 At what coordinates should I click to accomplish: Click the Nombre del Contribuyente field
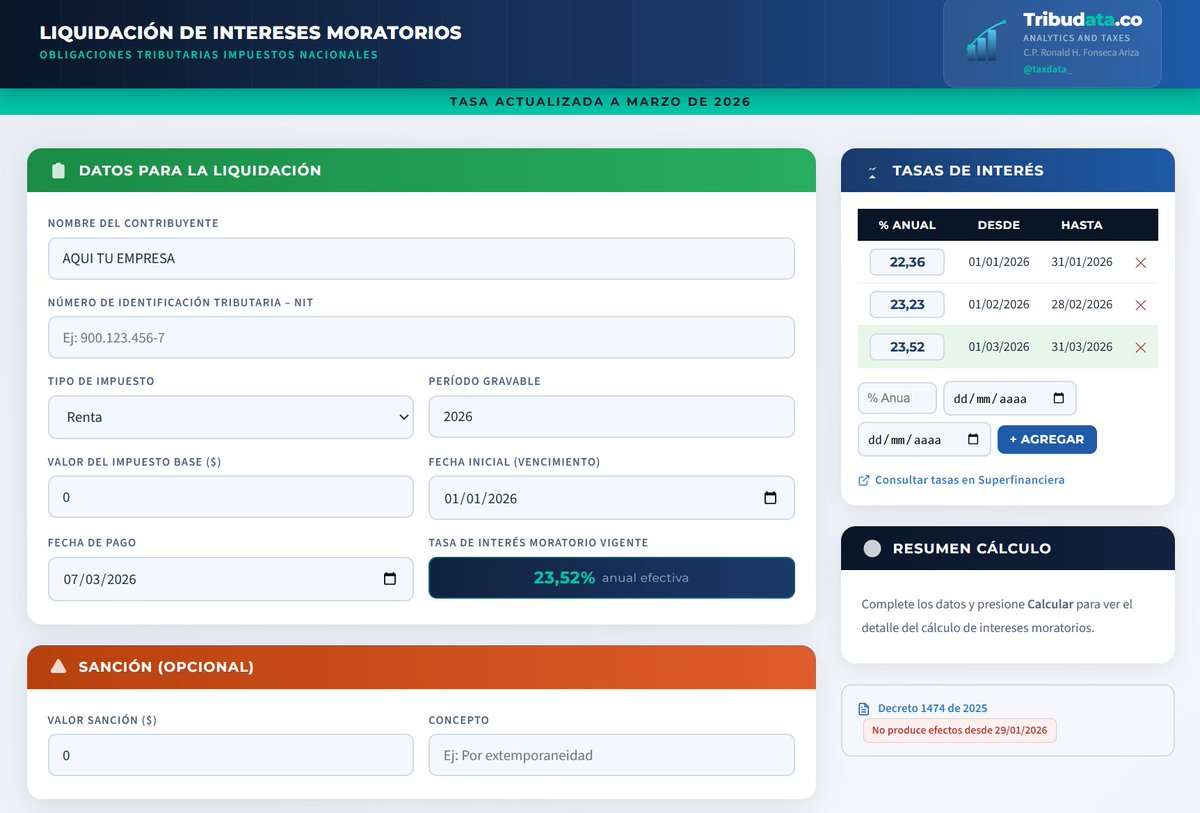(x=421, y=258)
